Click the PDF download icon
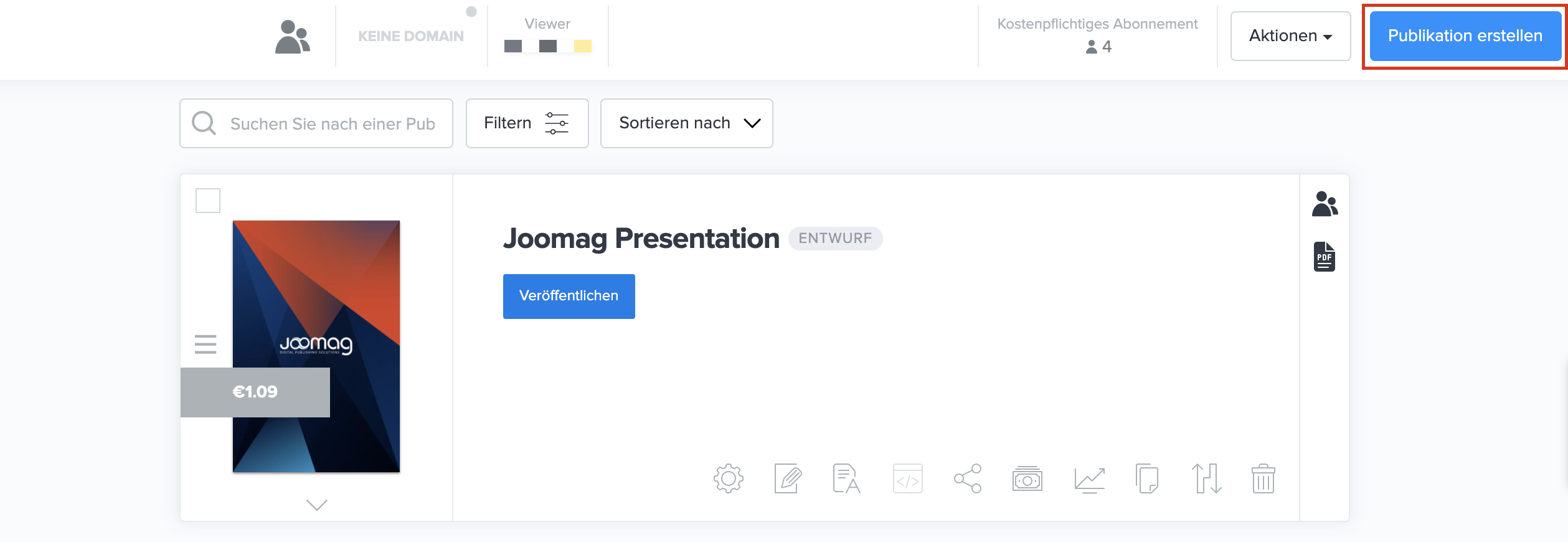 [1324, 257]
